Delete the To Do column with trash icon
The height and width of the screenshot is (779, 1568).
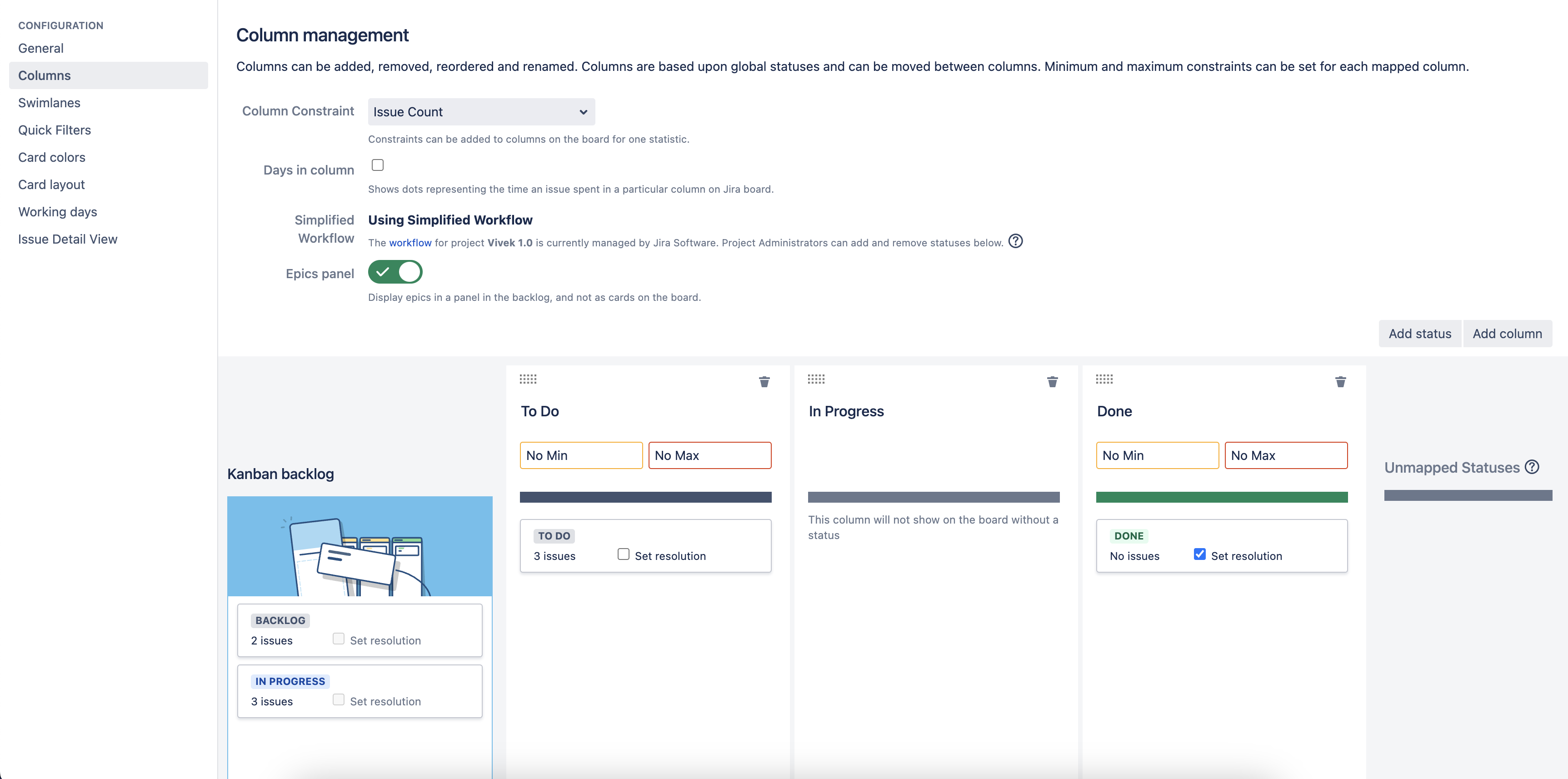coord(764,382)
